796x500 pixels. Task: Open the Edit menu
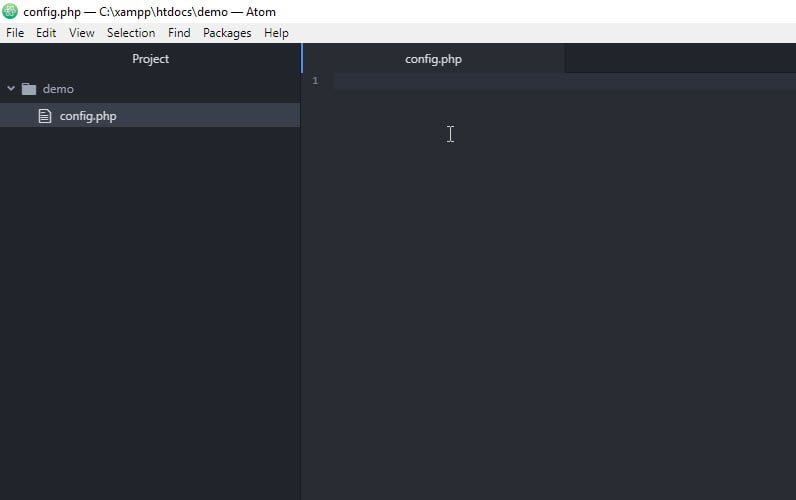coord(46,33)
